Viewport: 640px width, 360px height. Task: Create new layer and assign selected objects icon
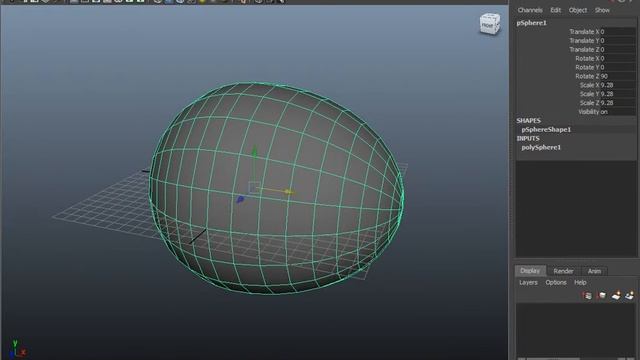click(x=630, y=296)
